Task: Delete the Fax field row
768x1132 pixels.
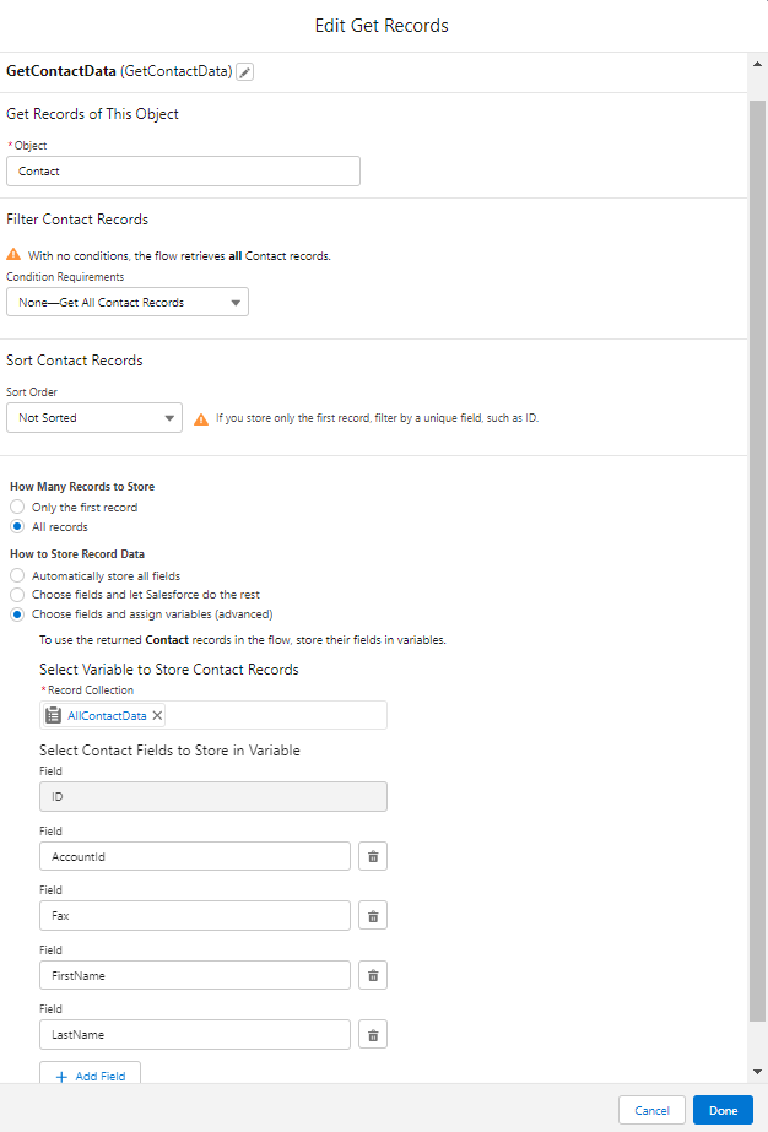Action: pos(372,916)
